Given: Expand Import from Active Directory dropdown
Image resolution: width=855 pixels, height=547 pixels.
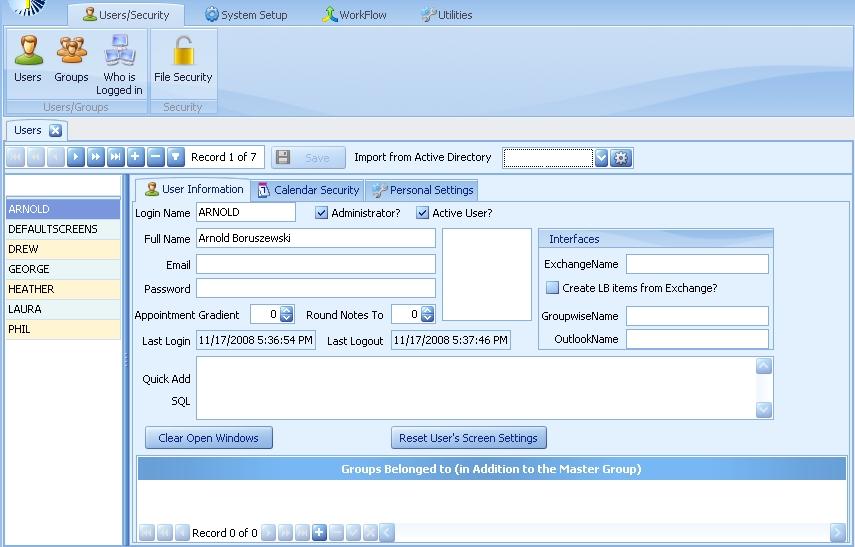Looking at the screenshot, I should 601,158.
